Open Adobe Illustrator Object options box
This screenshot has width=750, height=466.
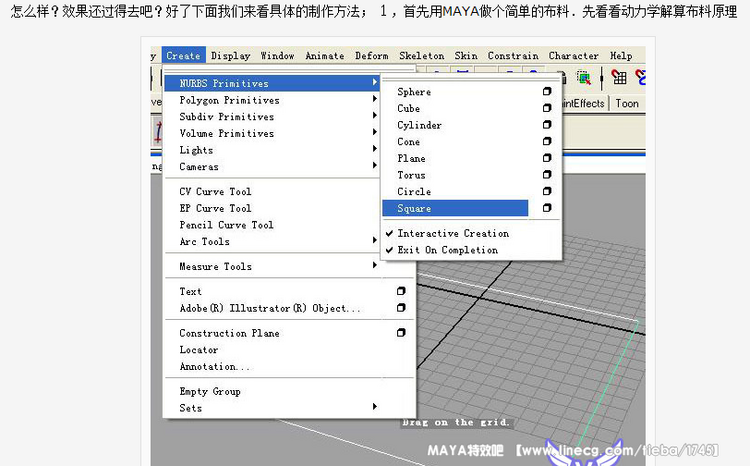pyautogui.click(x=401, y=308)
